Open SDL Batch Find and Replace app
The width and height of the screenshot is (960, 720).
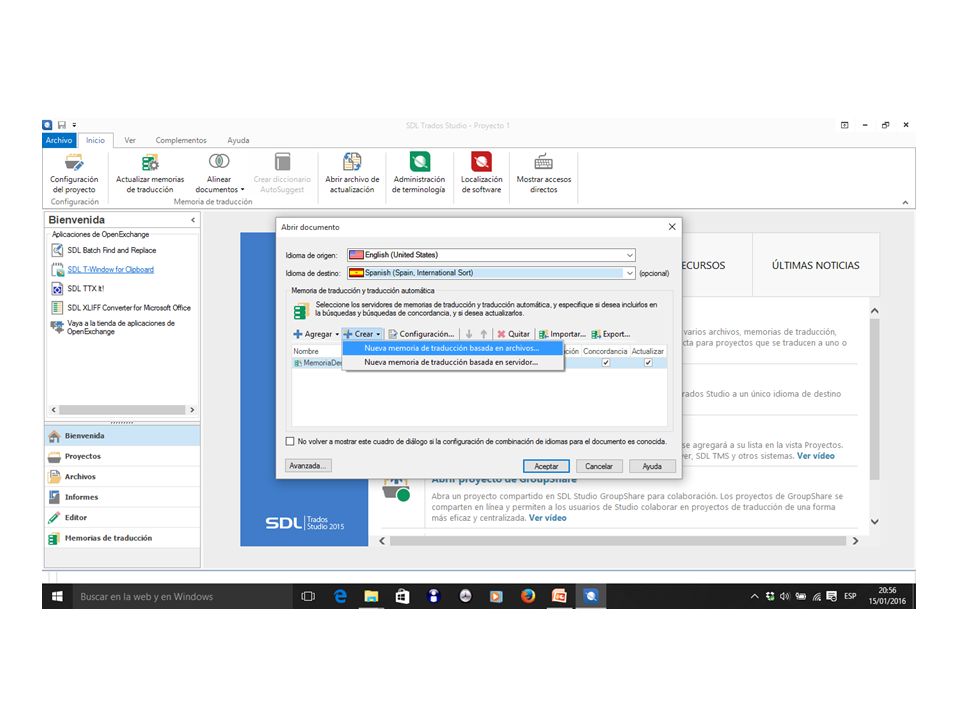(111, 250)
